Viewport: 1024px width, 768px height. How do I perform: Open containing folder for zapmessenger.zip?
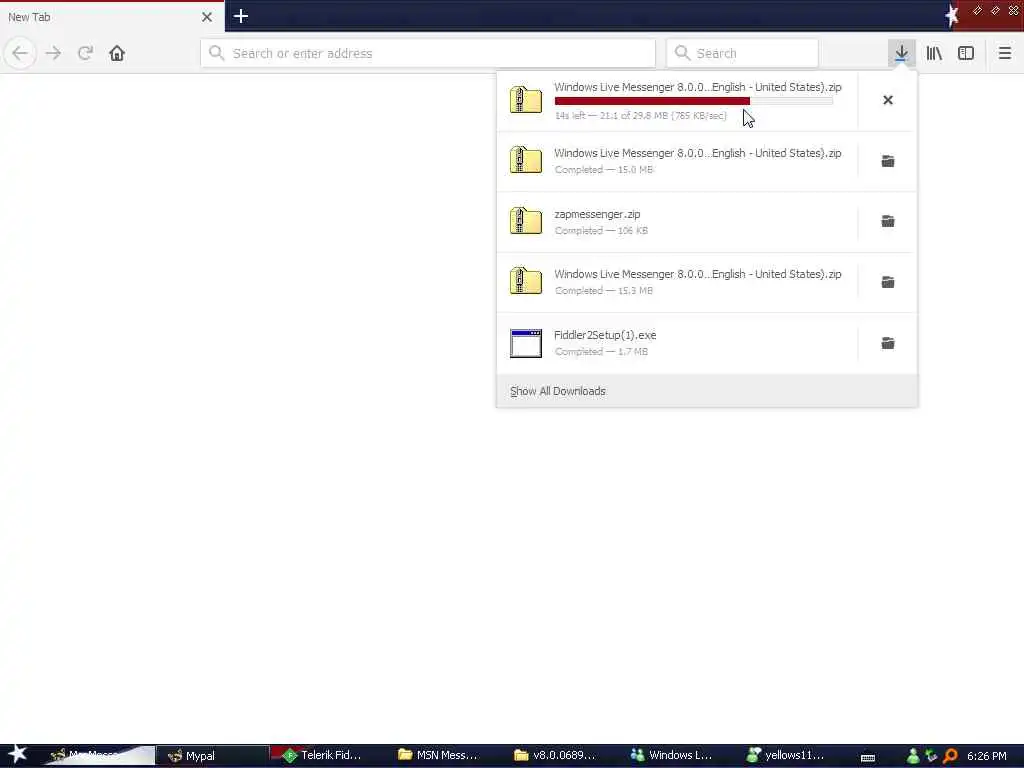(x=888, y=221)
